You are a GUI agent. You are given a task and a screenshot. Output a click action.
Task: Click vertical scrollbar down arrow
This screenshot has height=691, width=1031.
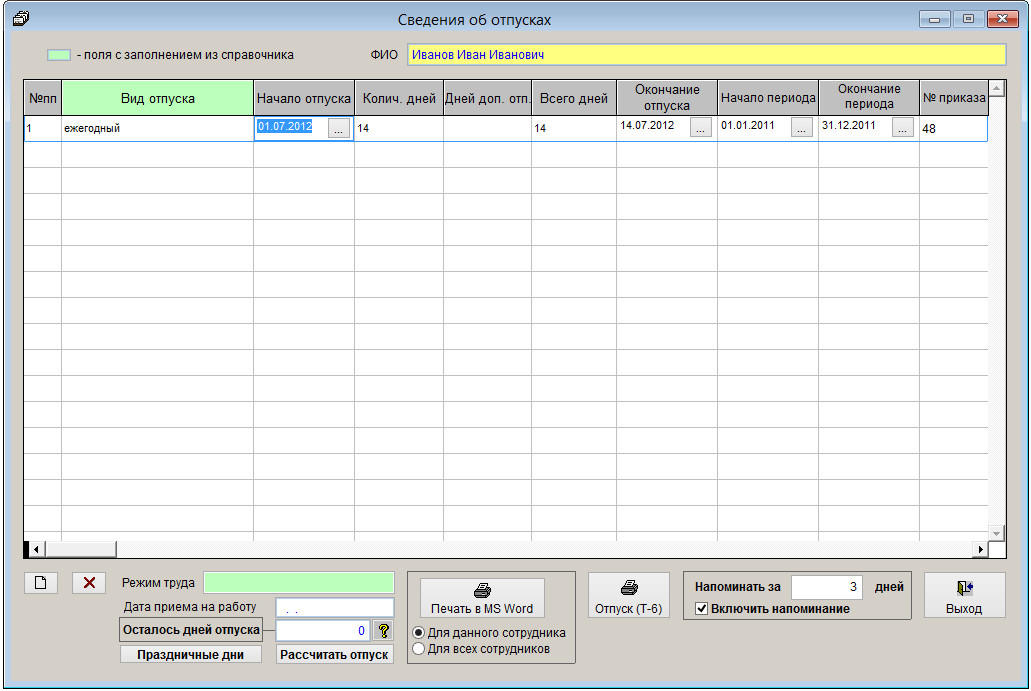[x=996, y=533]
